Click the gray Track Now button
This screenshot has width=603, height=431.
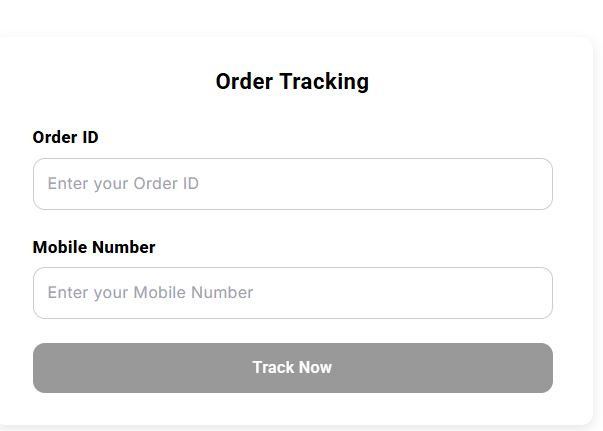[292, 368]
